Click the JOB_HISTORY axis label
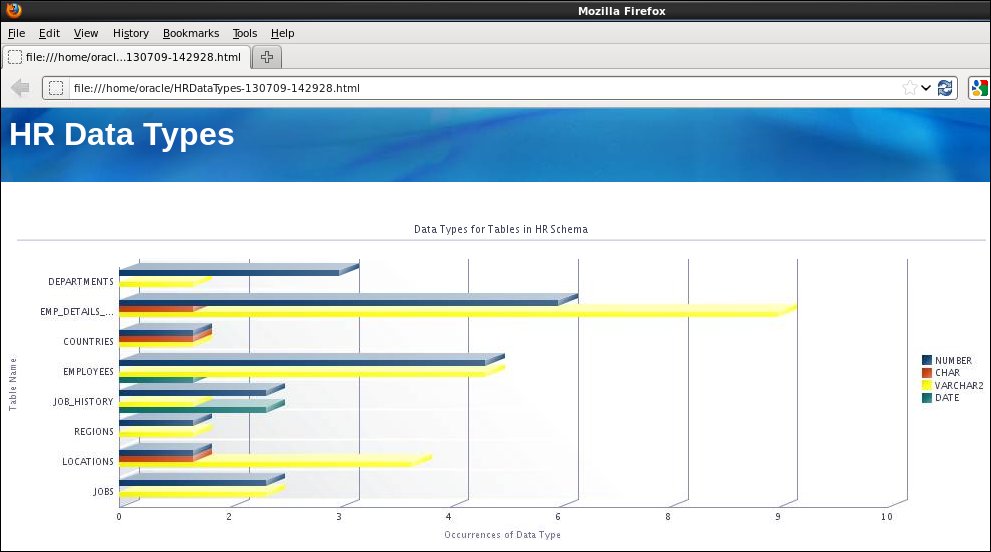 click(x=83, y=402)
